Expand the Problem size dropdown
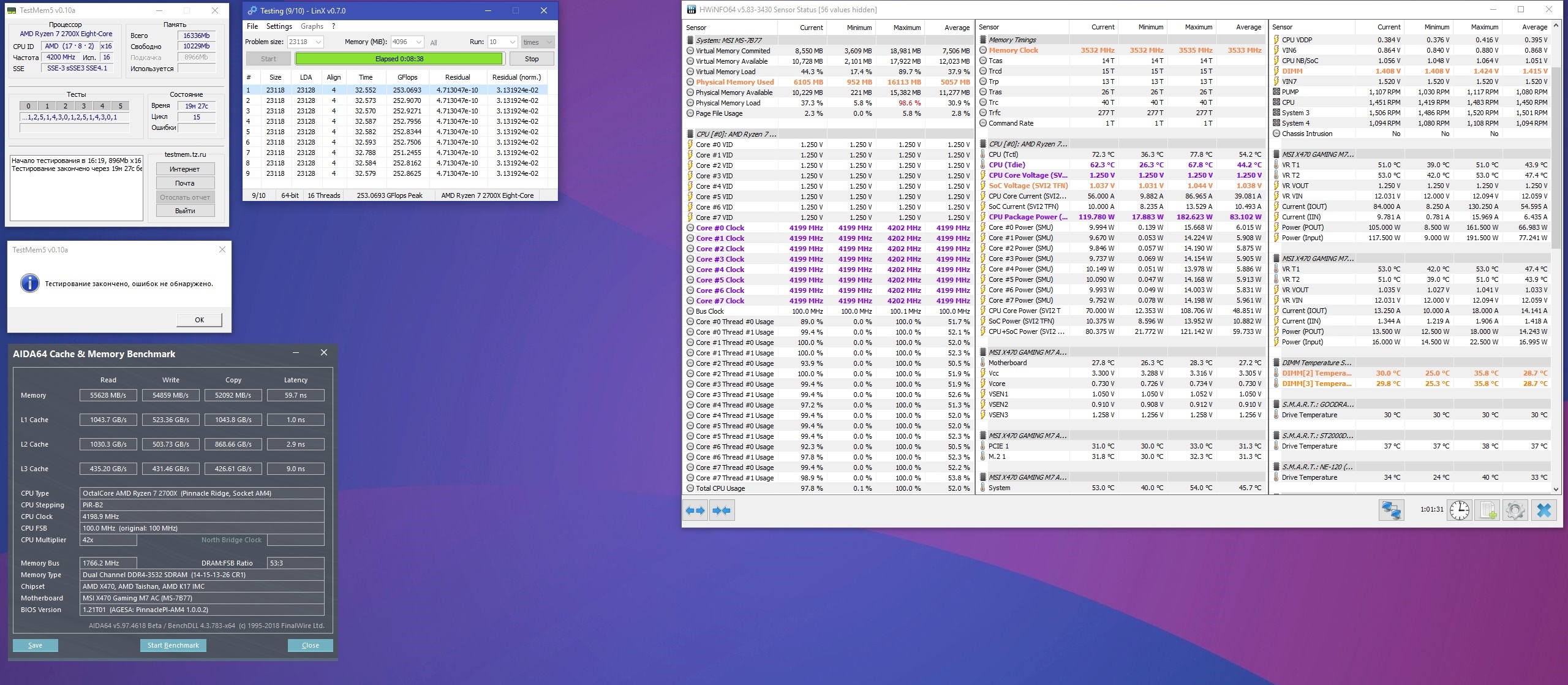The image size is (1568, 685). click(x=318, y=42)
